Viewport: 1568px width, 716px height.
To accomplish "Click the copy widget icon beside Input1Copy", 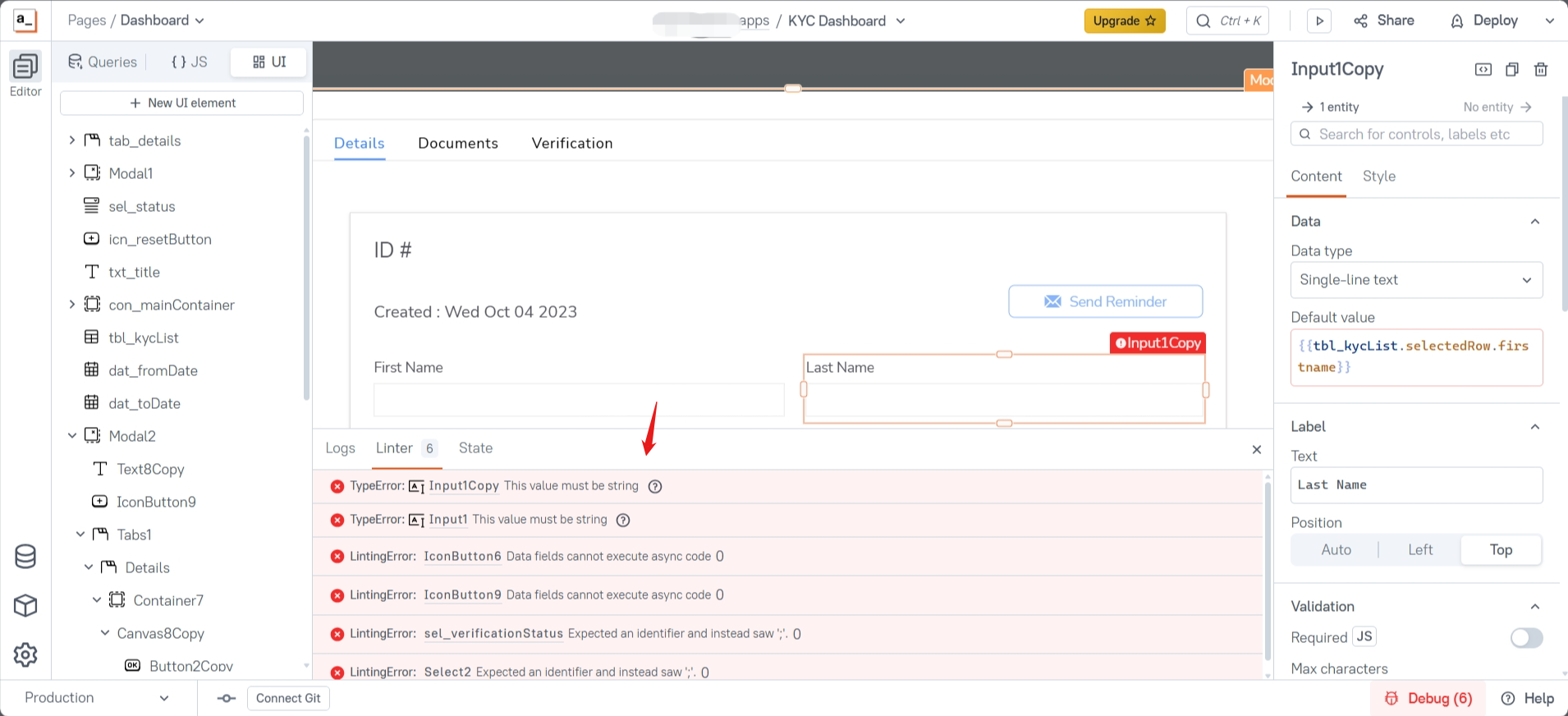I will pyautogui.click(x=1512, y=70).
